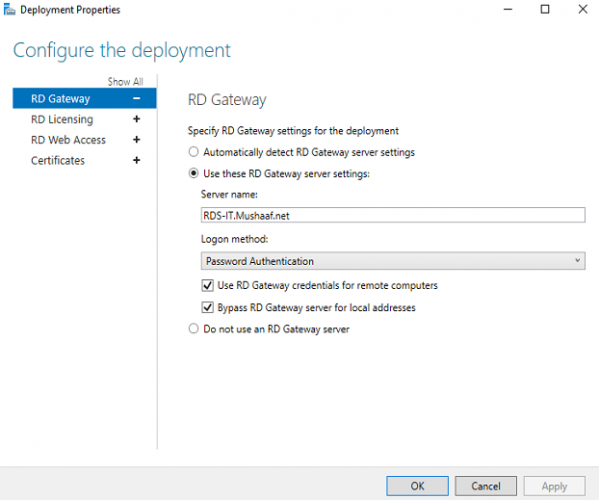Click the Server name text field

click(x=393, y=215)
